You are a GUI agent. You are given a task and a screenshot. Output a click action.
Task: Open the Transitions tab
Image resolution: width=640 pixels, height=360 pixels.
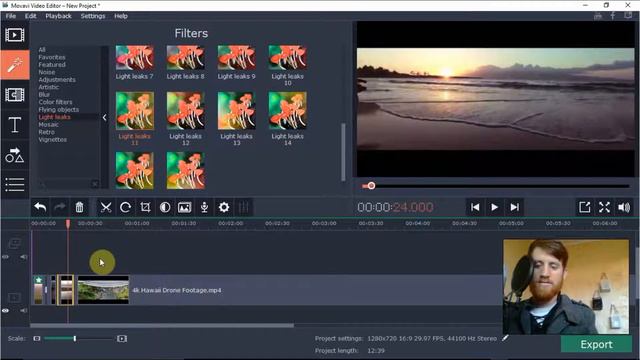click(15, 95)
